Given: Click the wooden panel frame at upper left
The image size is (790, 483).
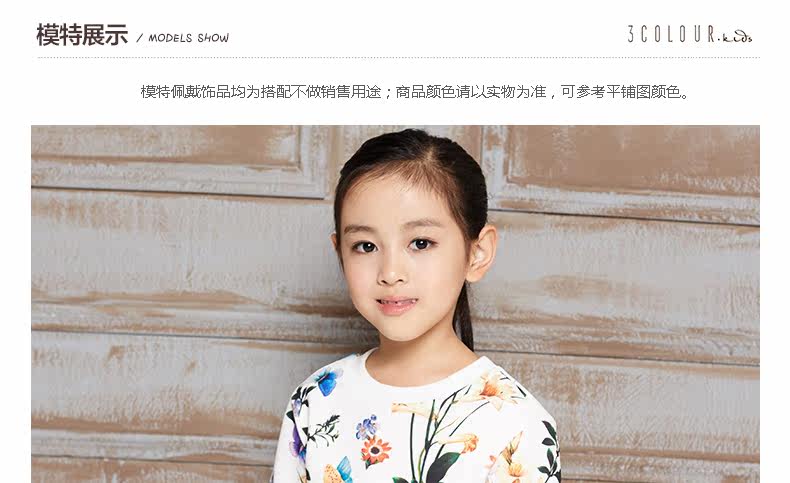Looking at the screenshot, I should 180,161.
